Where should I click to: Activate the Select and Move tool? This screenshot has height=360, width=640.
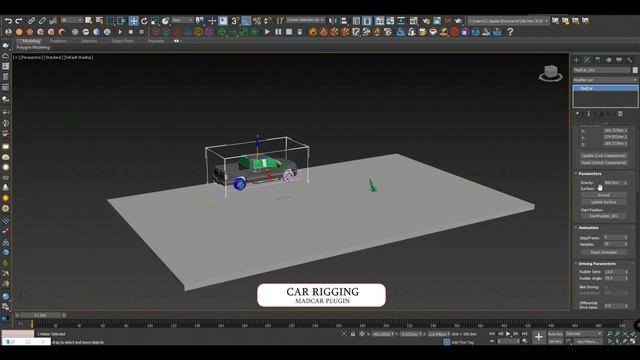coord(133,20)
